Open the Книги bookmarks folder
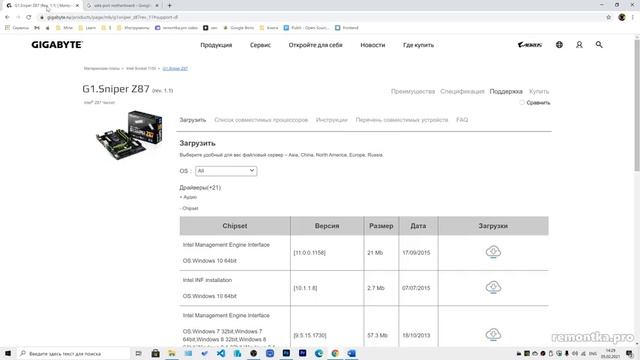This screenshot has width=640, height=360. (269, 28)
